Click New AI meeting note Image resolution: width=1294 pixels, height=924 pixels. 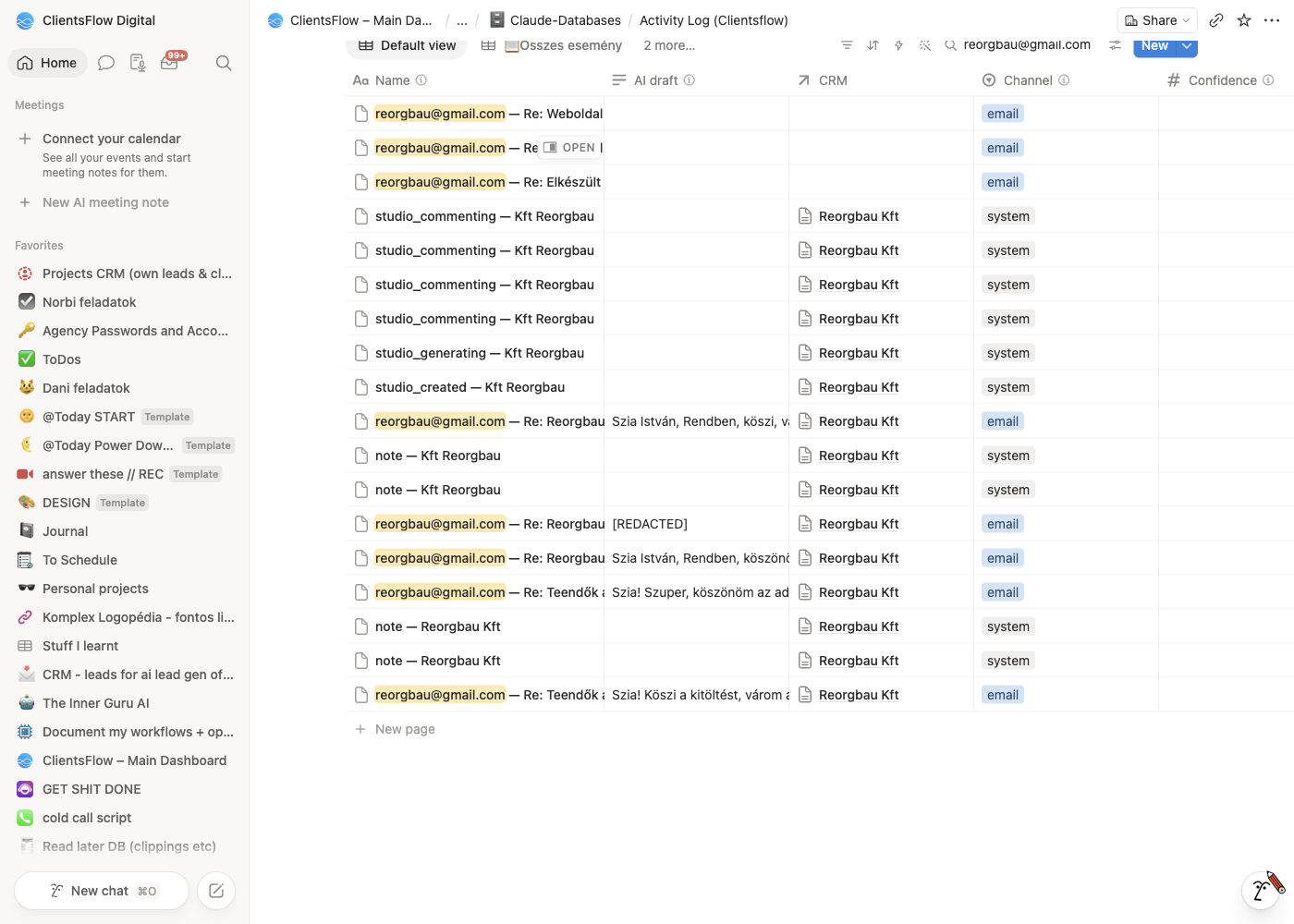click(x=105, y=202)
